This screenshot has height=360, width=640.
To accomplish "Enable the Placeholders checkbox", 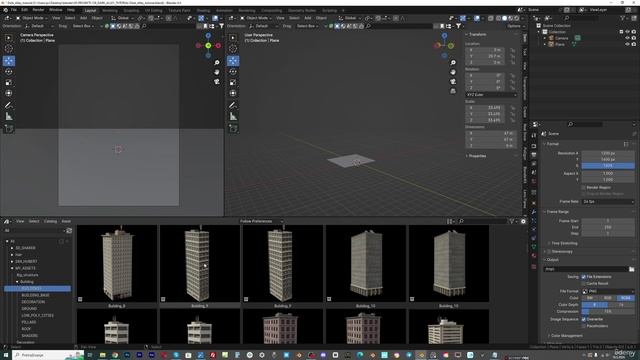I will [x=584, y=326].
